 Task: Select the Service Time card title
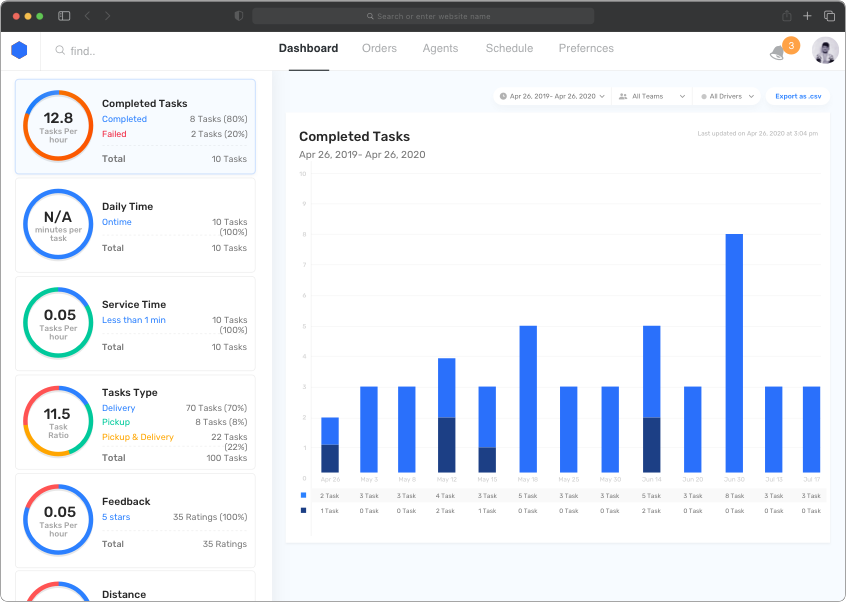[134, 305]
